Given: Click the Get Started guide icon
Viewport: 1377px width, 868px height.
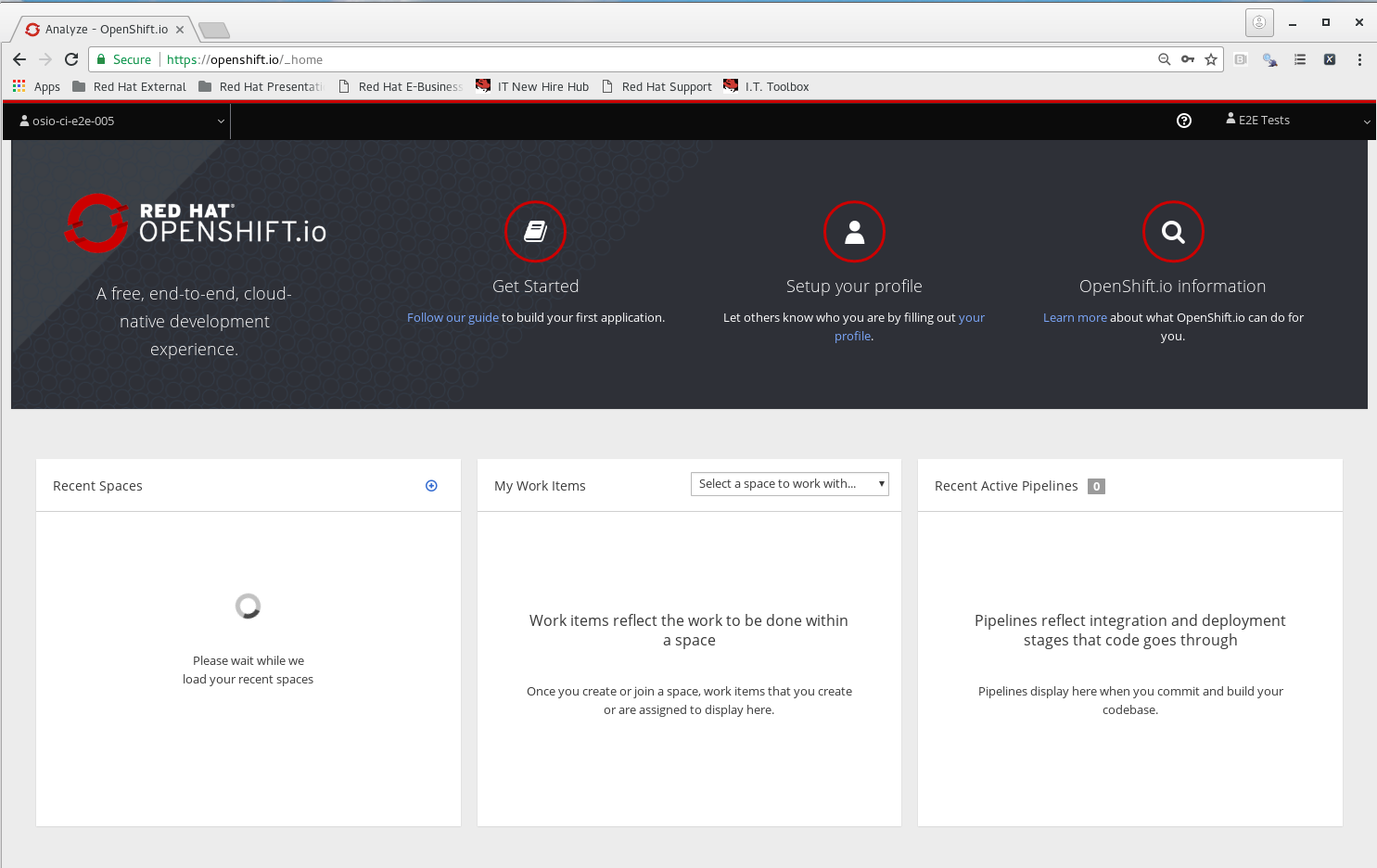Looking at the screenshot, I should [x=535, y=232].
